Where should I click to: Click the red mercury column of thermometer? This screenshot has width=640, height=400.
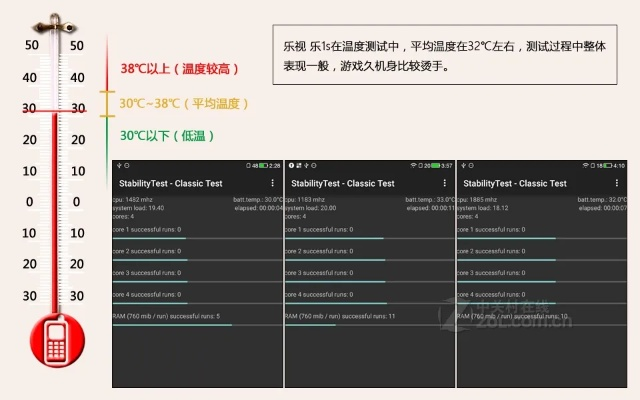(54, 213)
